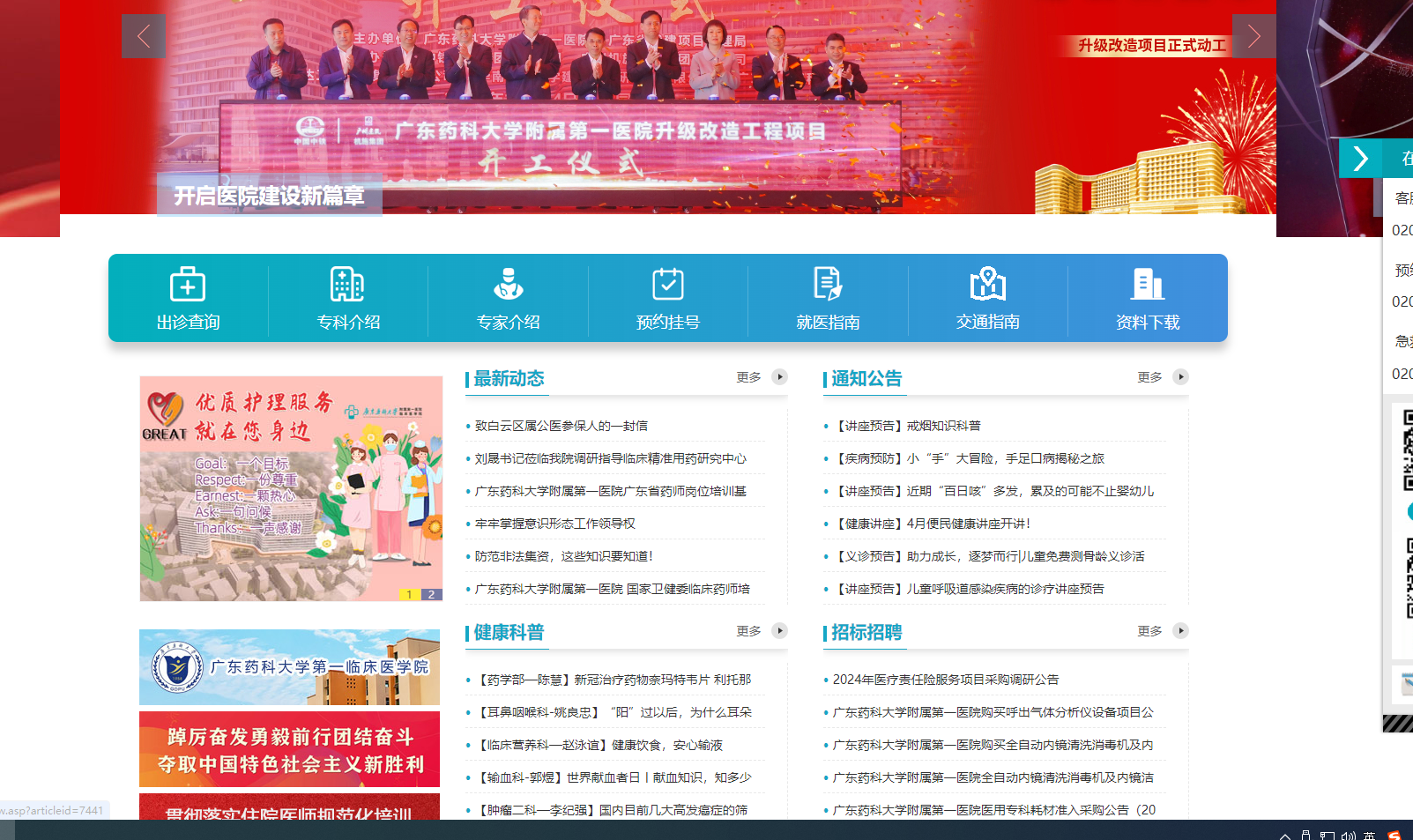1413x840 pixels.
Task: Go to previous banner slide arrow
Action: [144, 36]
